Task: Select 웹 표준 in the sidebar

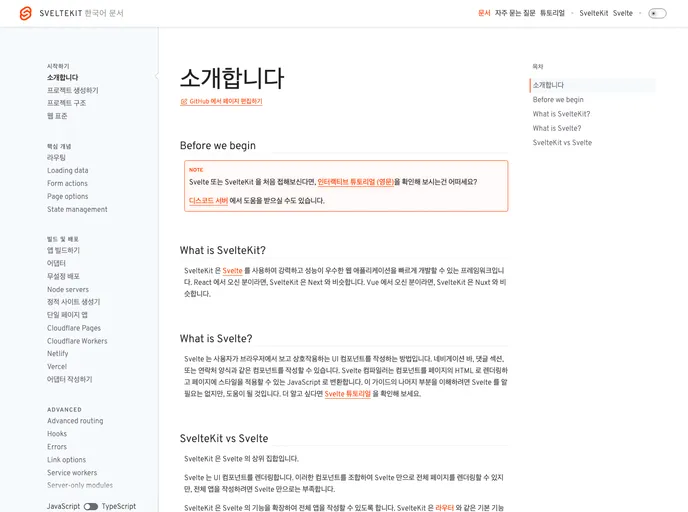Action: pyautogui.click(x=57, y=116)
